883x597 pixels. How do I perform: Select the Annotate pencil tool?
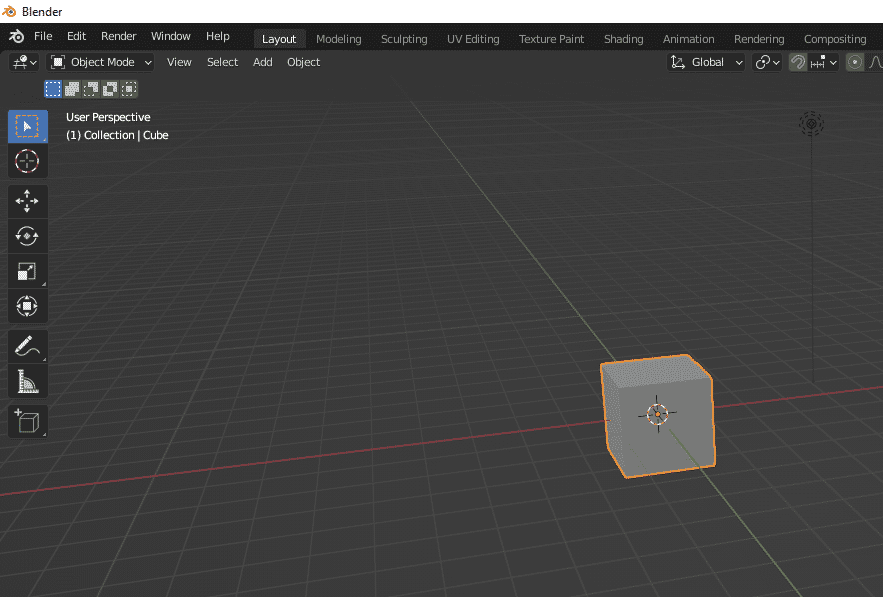coord(27,346)
